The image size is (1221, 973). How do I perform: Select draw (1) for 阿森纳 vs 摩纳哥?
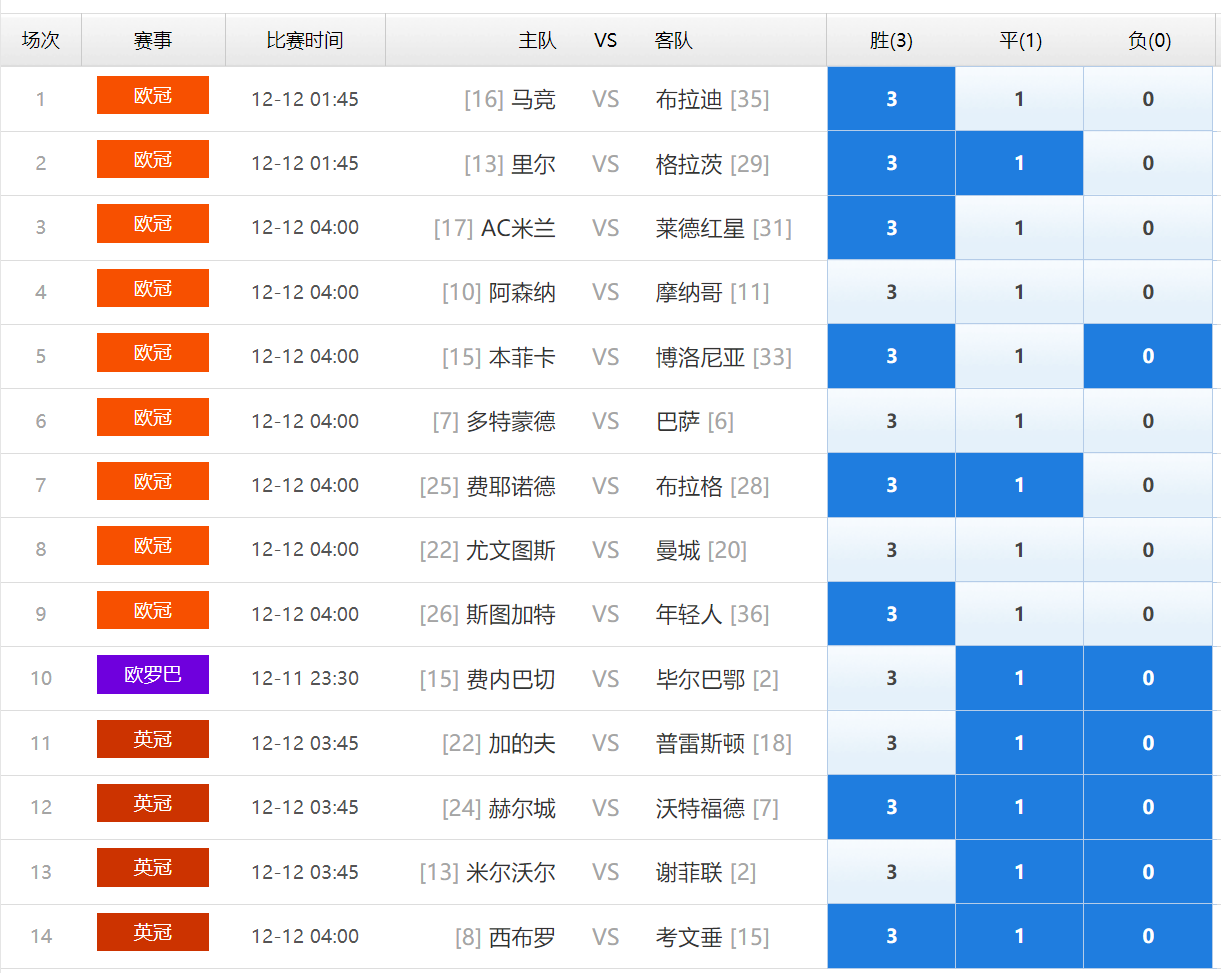[x=1019, y=292]
